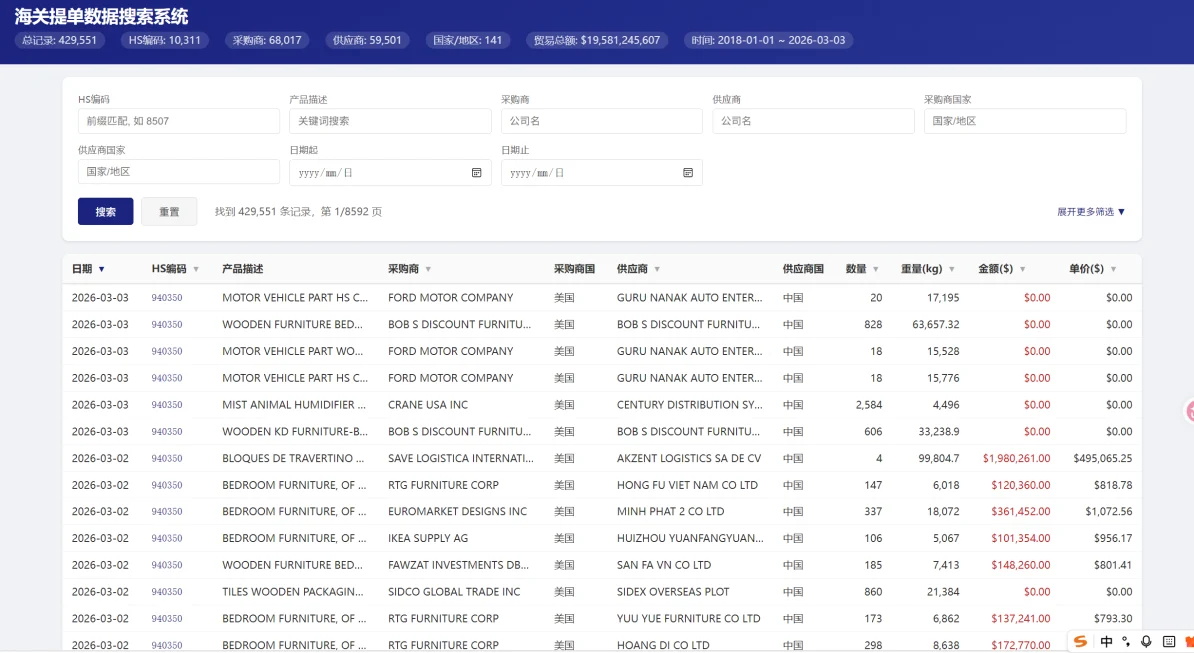Viewport: 1194px width, 653px height.
Task: Sort by 单价($) column arrow
Action: pos(1113,269)
